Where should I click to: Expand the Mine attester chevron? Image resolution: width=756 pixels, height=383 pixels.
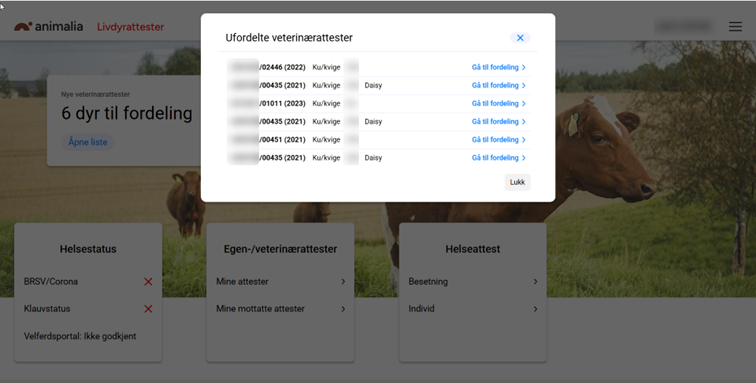343,282
